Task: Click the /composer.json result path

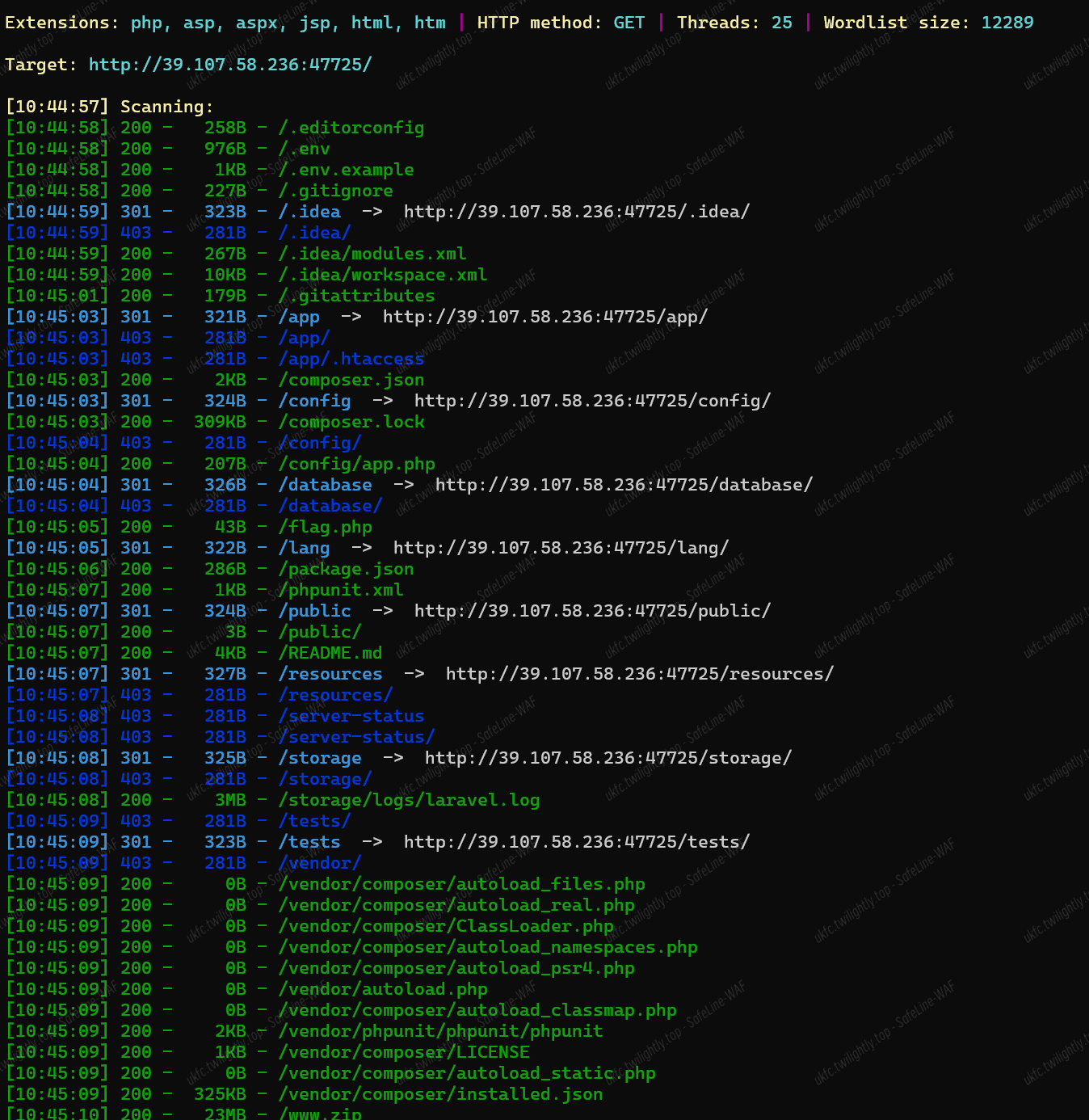Action: 351,380
